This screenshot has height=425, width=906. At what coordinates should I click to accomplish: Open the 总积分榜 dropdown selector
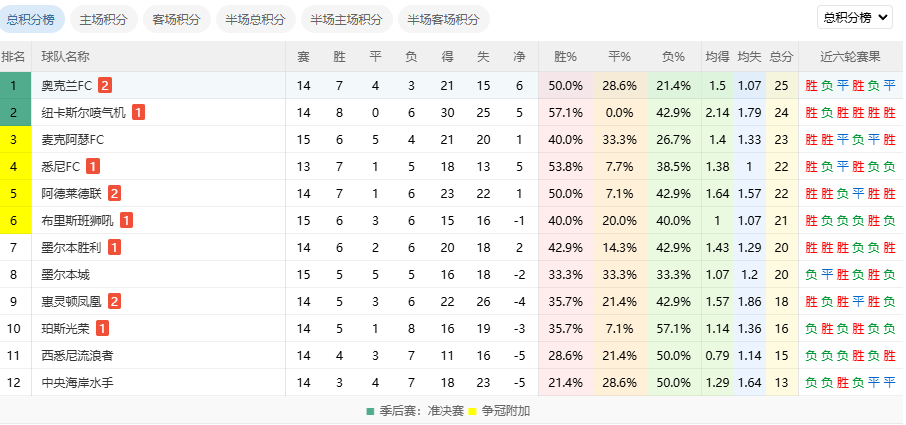[858, 17]
